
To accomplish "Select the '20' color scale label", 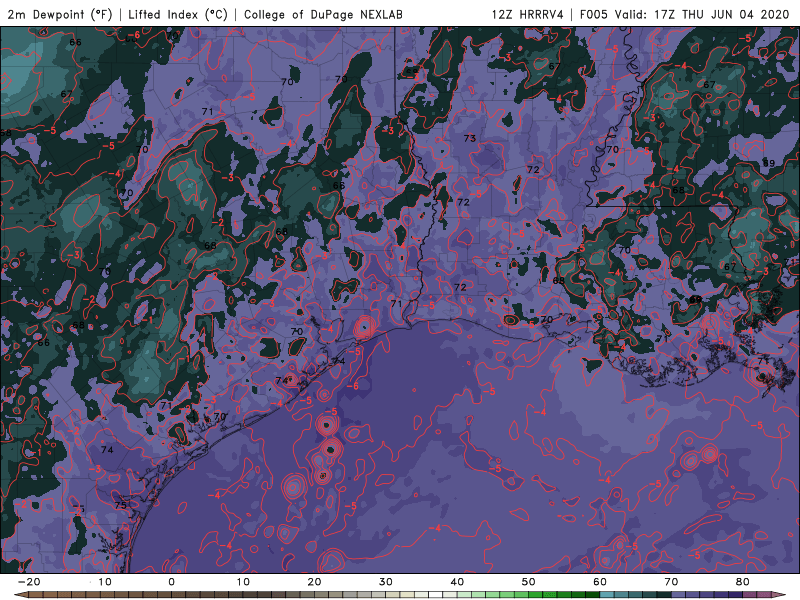I will [x=314, y=582].
